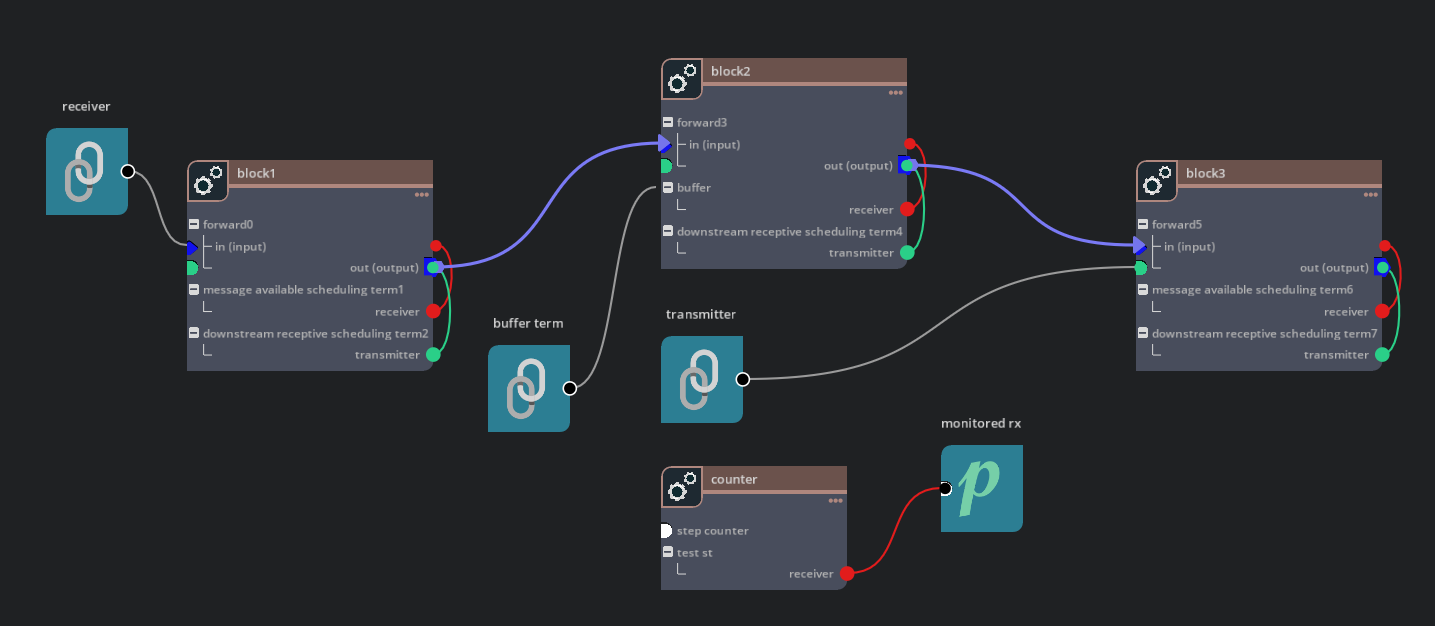This screenshot has height=626, width=1435.
Task: Click the gears icon on block1 header
Action: (x=207, y=181)
